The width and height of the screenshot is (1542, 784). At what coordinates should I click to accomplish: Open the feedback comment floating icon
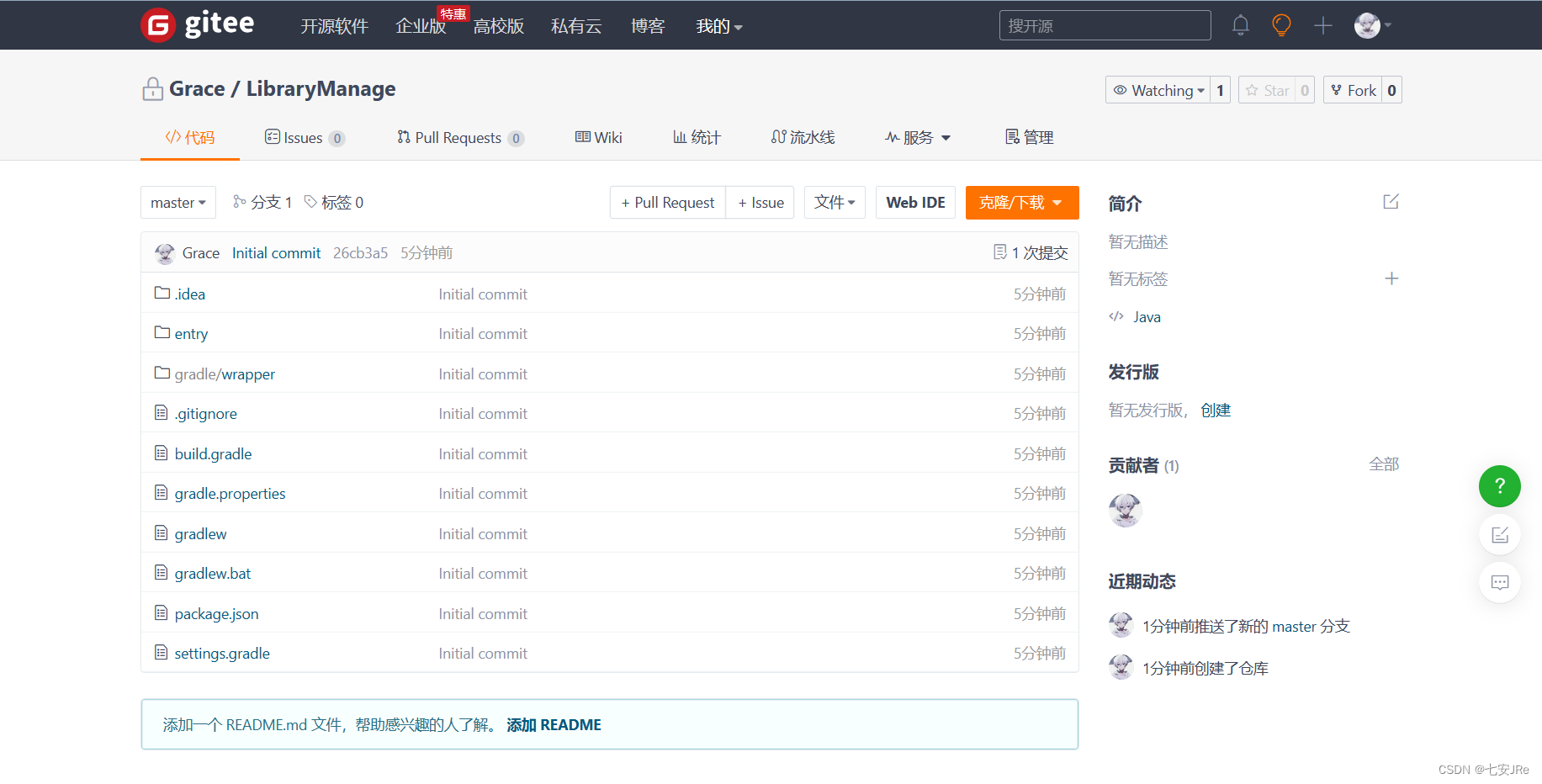[1499, 582]
